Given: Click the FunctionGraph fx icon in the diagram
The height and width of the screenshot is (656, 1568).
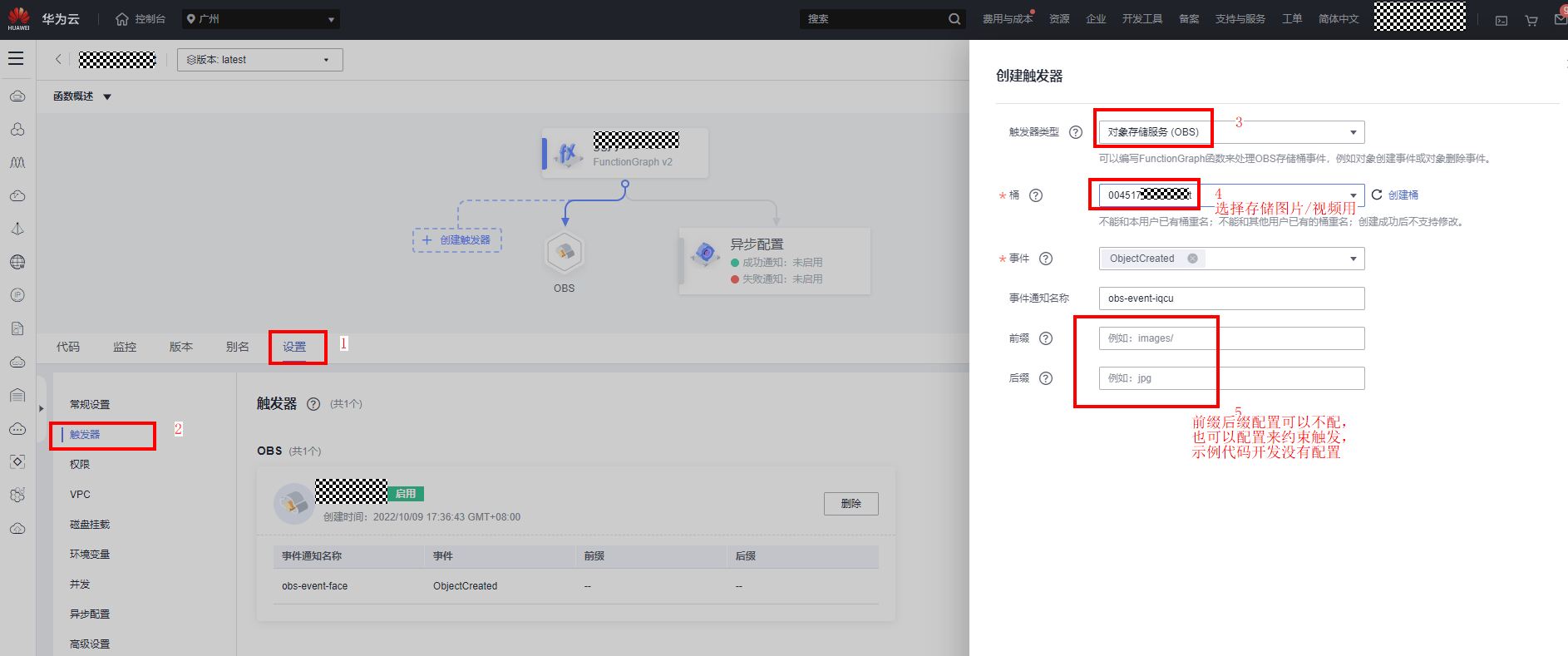Looking at the screenshot, I should pyautogui.click(x=568, y=154).
